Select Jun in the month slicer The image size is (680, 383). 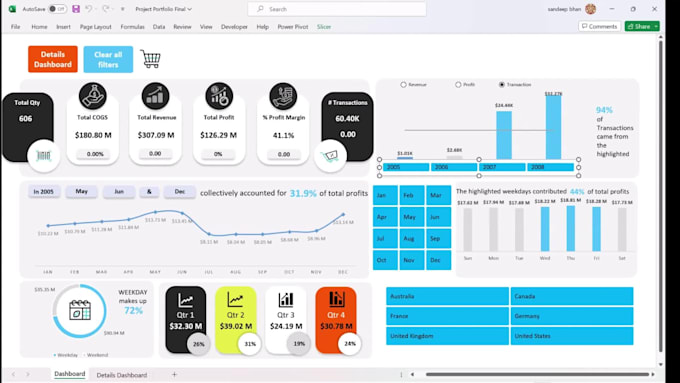click(438, 217)
